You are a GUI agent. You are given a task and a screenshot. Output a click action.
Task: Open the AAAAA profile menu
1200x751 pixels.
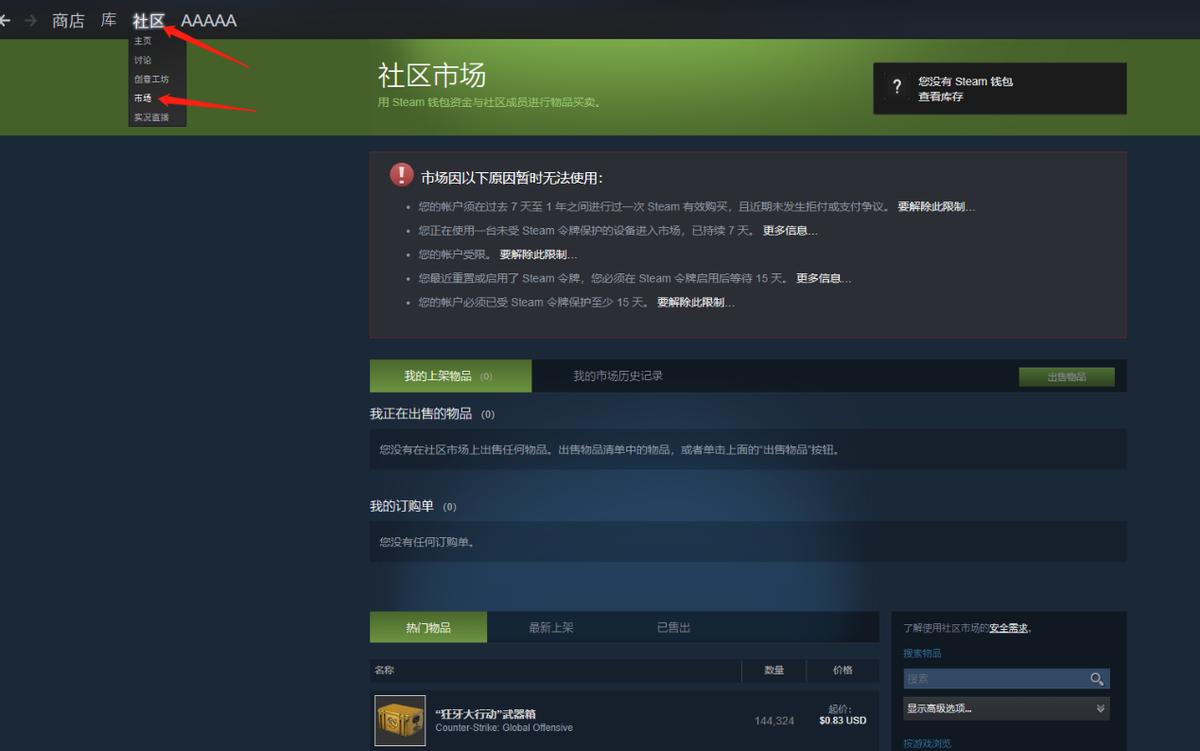point(209,20)
